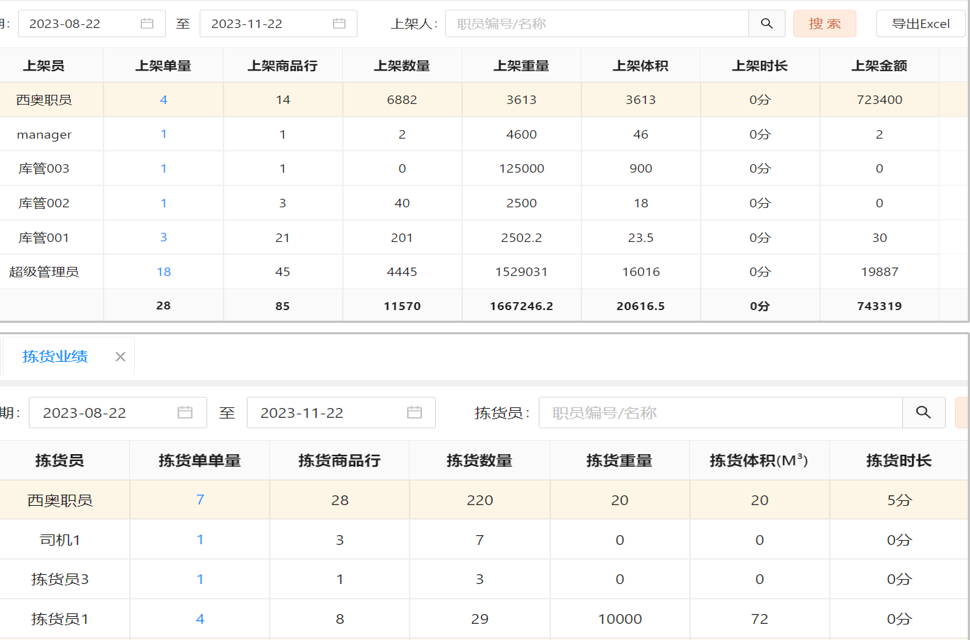
Task: Click the 上架金额 column header
Action: (879, 66)
